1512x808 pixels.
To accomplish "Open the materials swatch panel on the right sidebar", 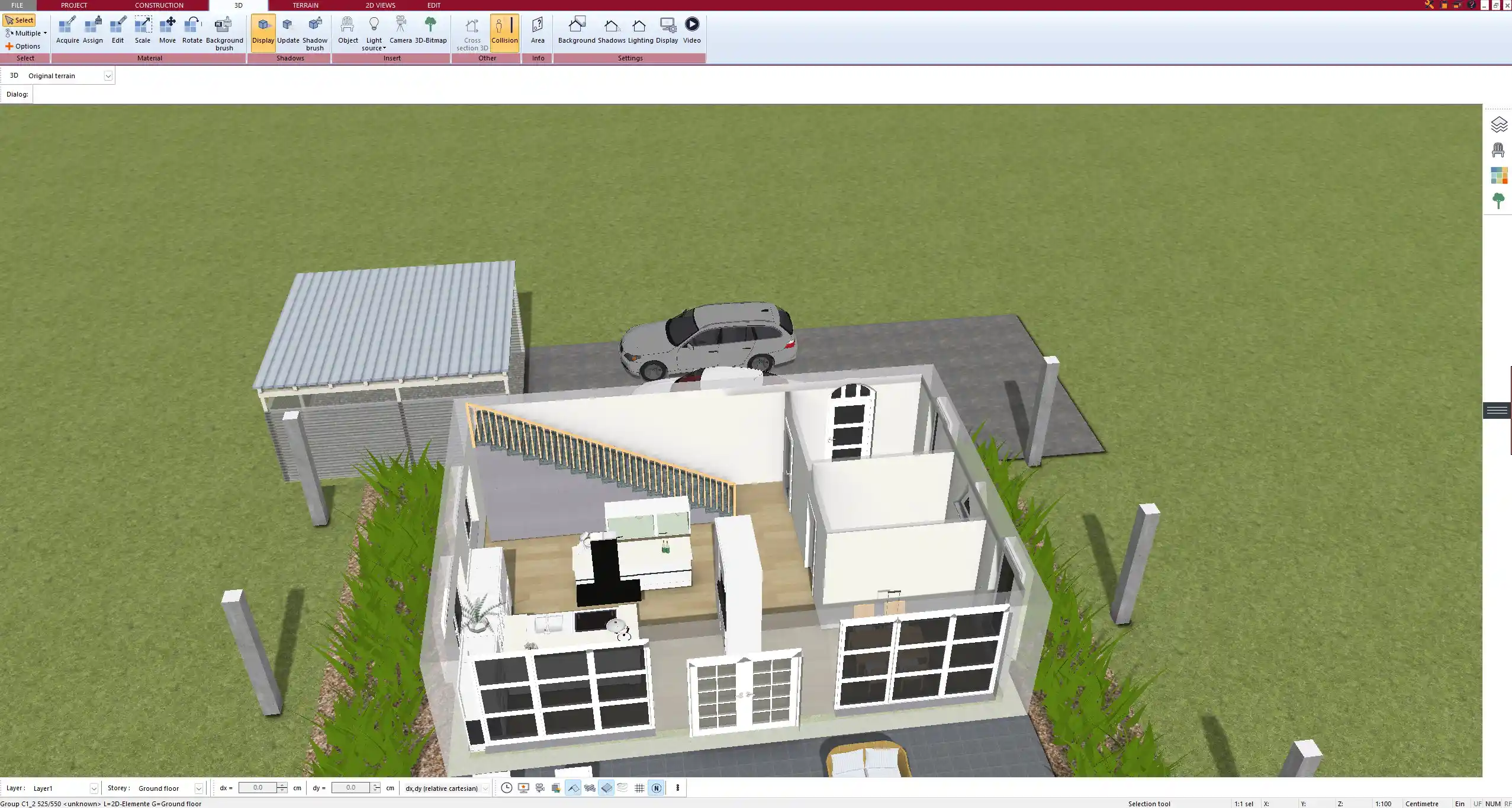I will point(1499,175).
